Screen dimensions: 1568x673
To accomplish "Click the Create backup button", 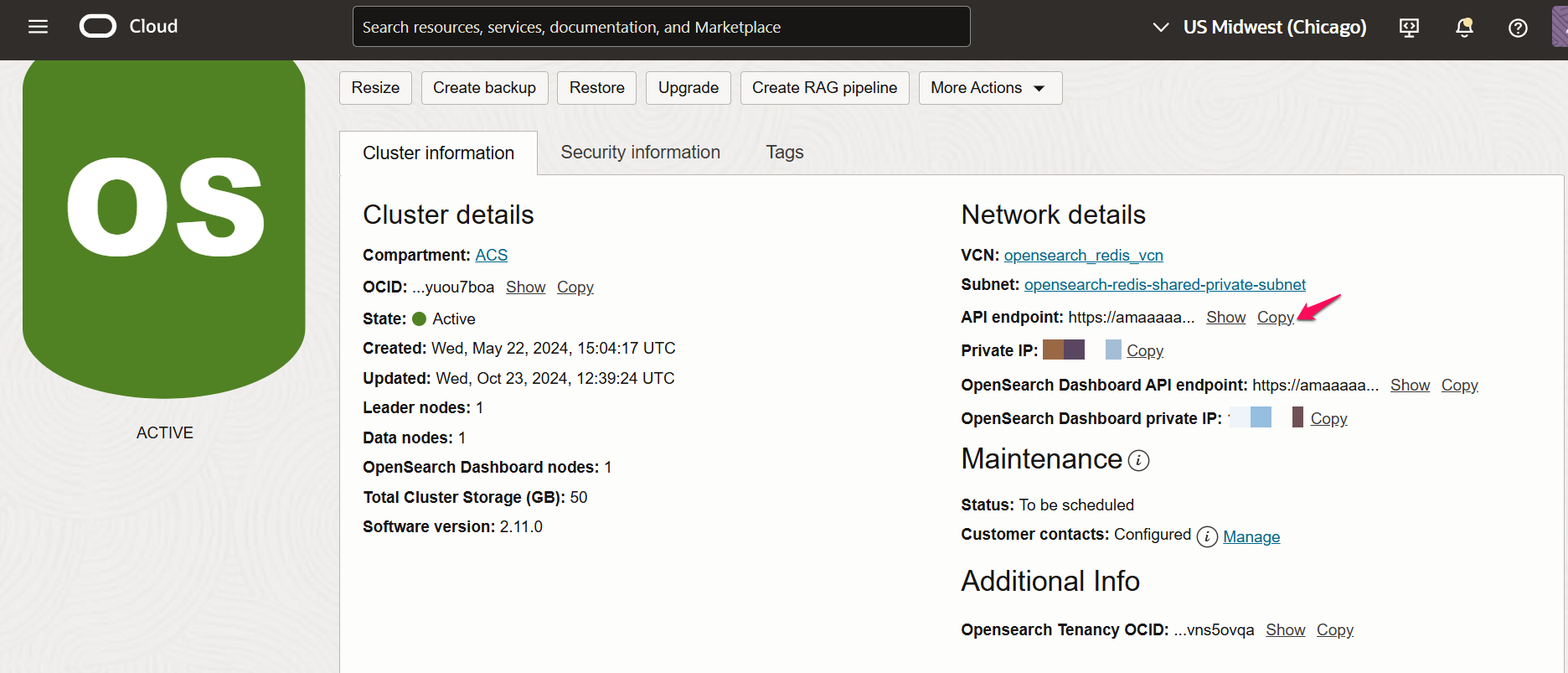I will click(x=484, y=88).
